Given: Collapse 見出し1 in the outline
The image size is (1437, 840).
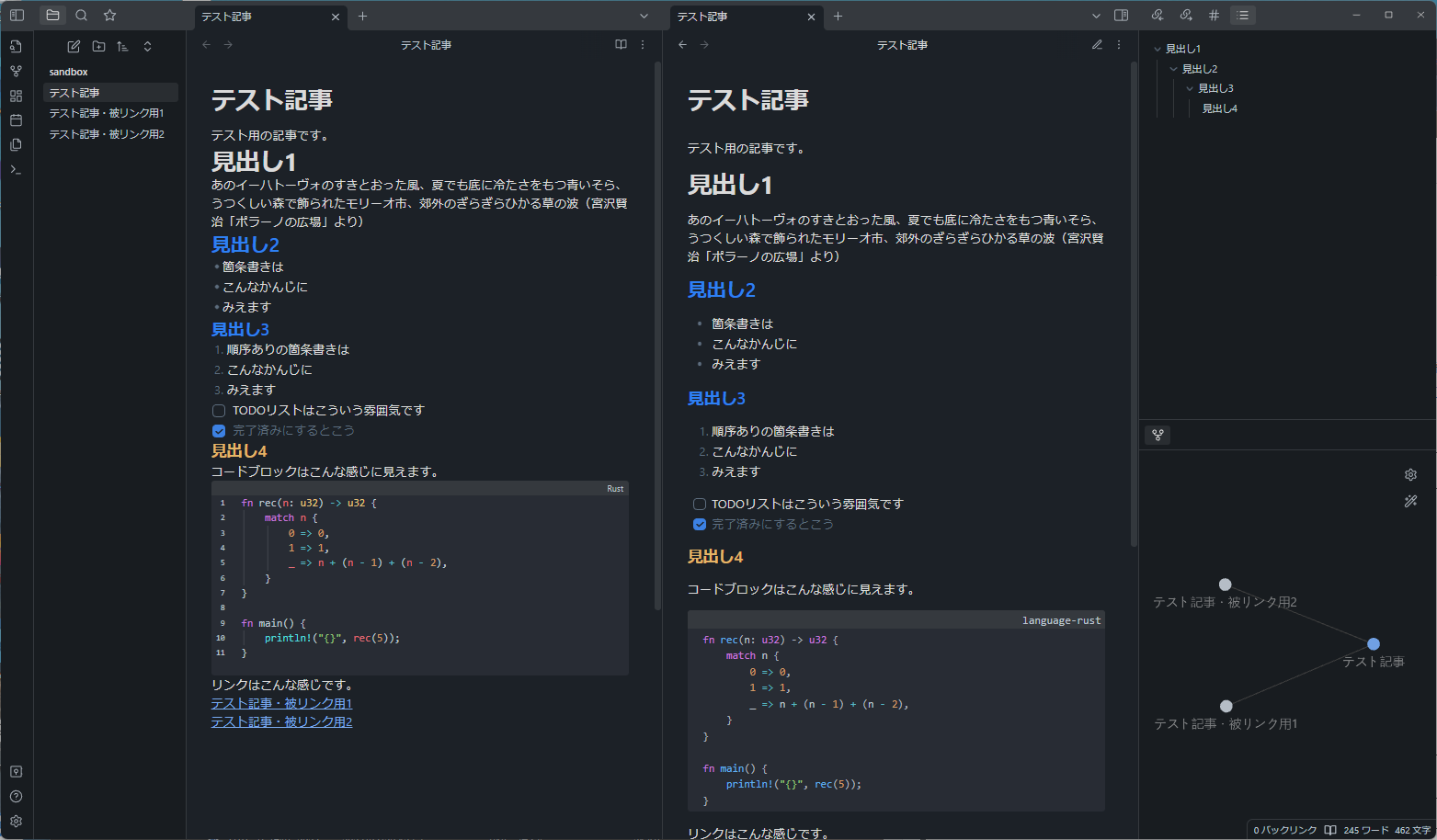Looking at the screenshot, I should click(x=1158, y=49).
